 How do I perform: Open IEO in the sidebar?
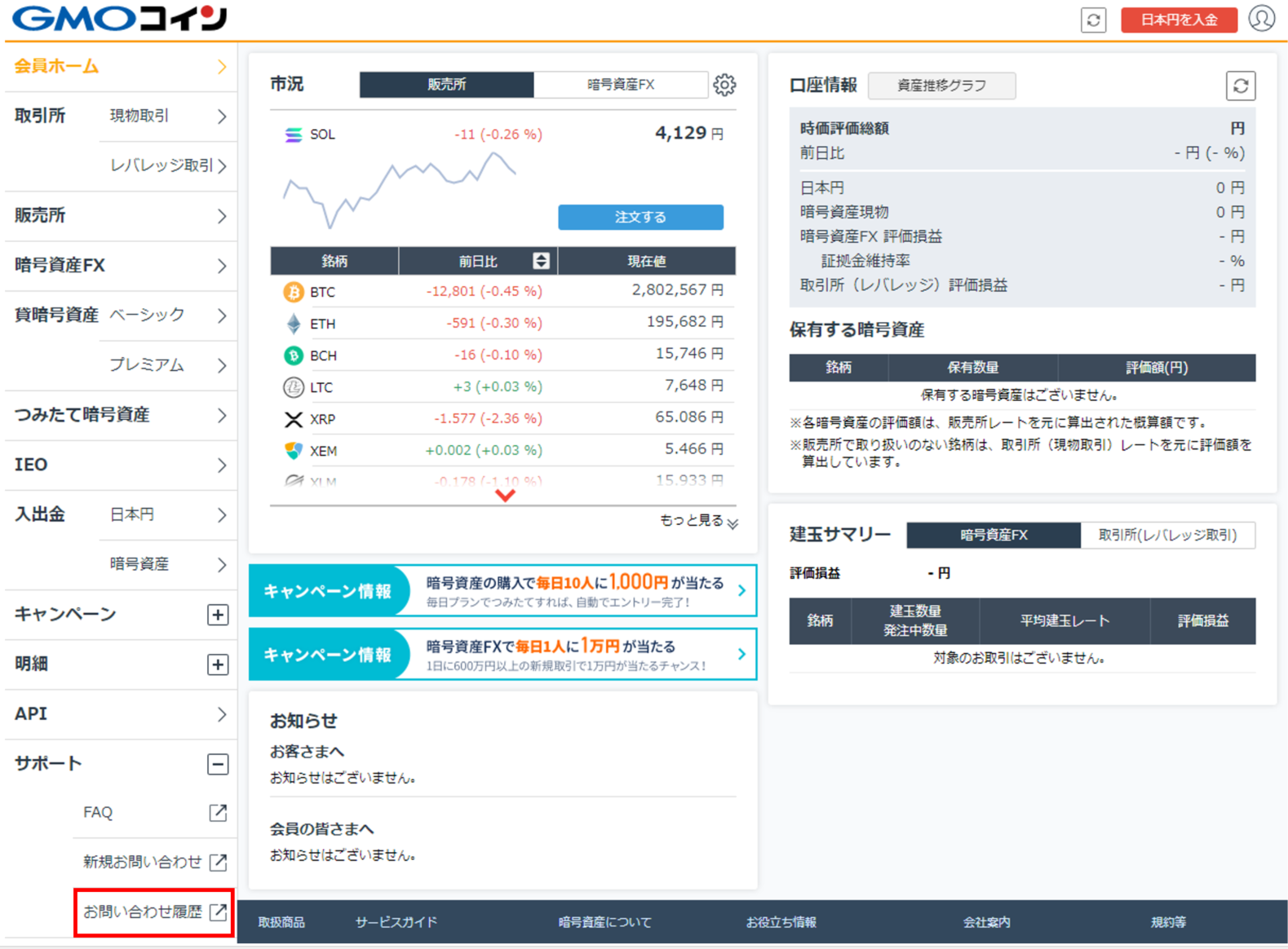(x=121, y=465)
